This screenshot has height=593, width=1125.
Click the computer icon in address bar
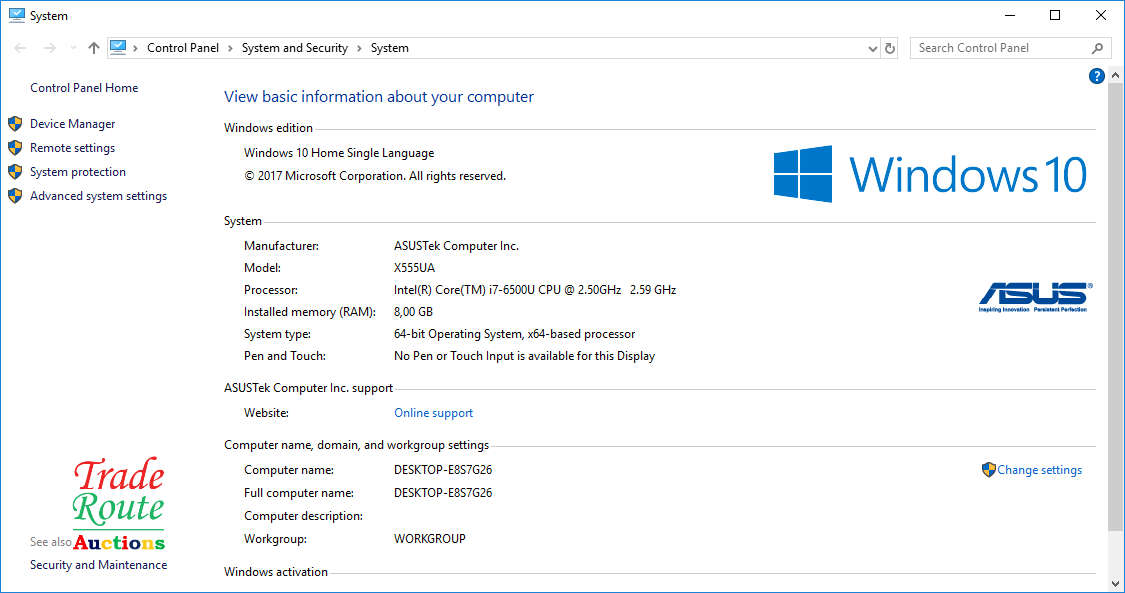coord(119,47)
